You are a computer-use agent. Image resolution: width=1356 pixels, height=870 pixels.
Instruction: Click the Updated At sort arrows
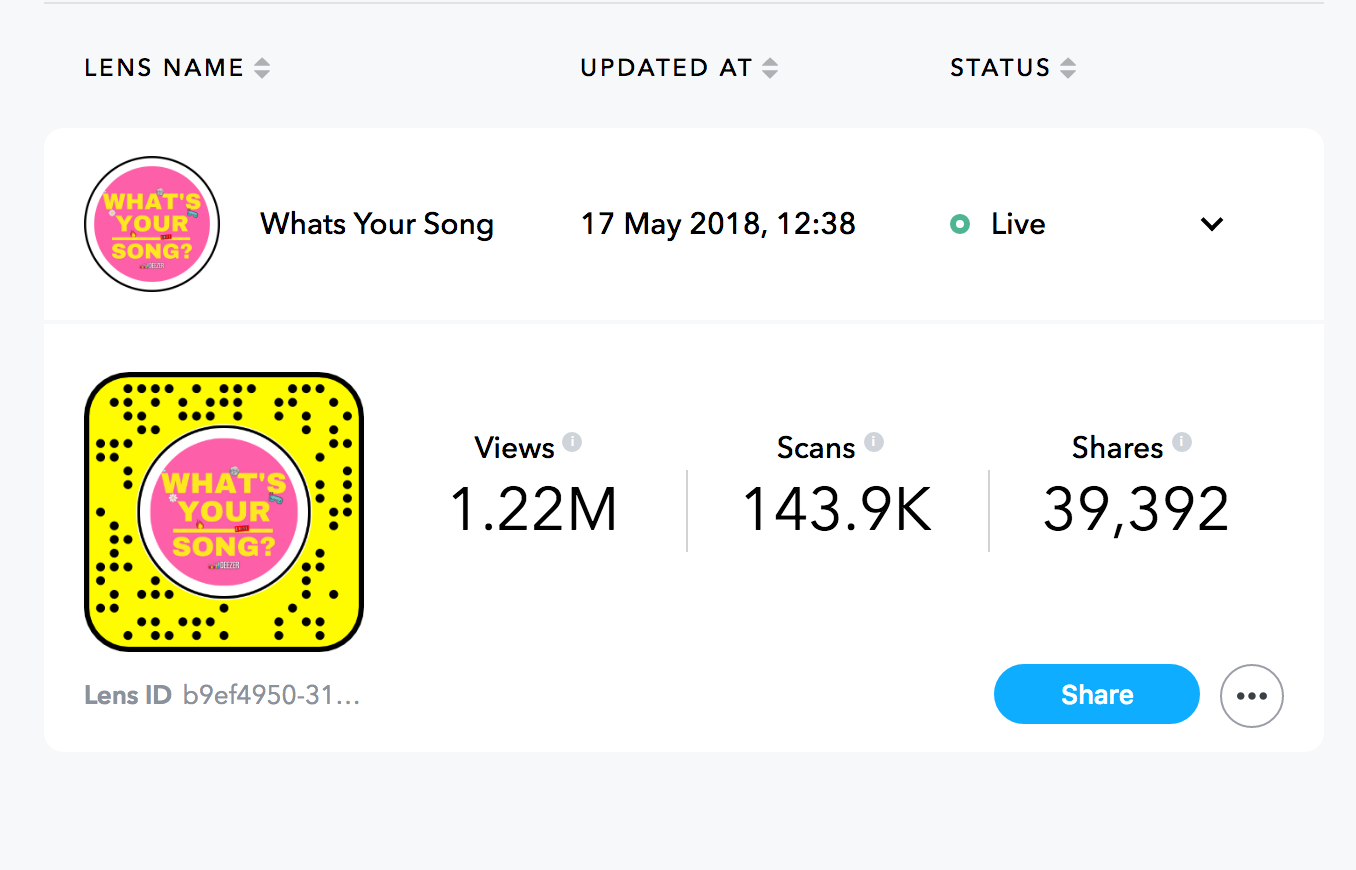[770, 68]
